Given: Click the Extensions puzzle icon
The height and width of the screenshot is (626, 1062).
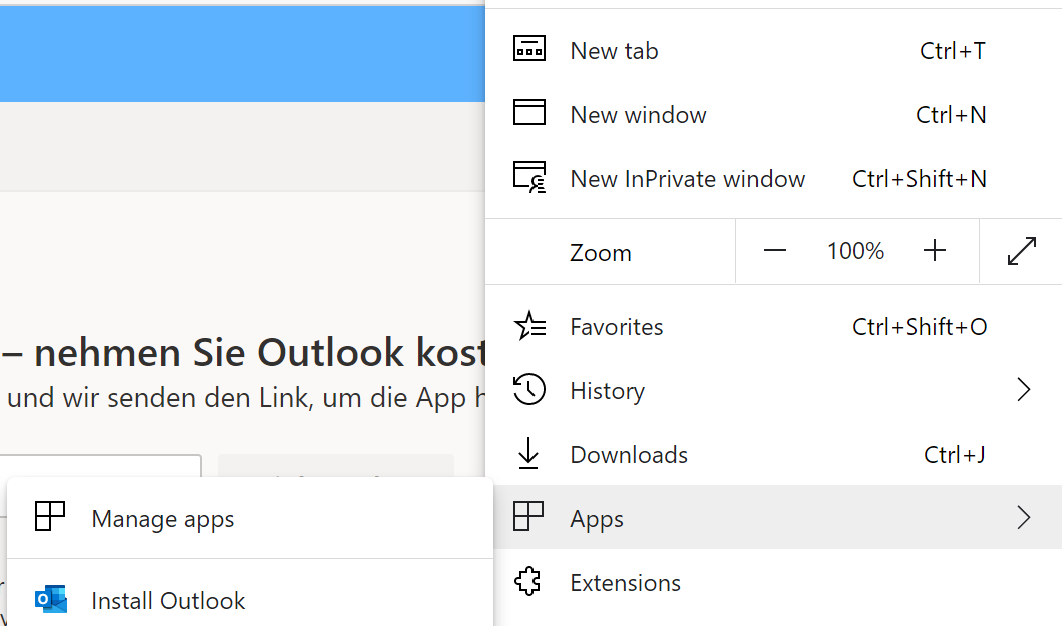Looking at the screenshot, I should pyautogui.click(x=528, y=581).
